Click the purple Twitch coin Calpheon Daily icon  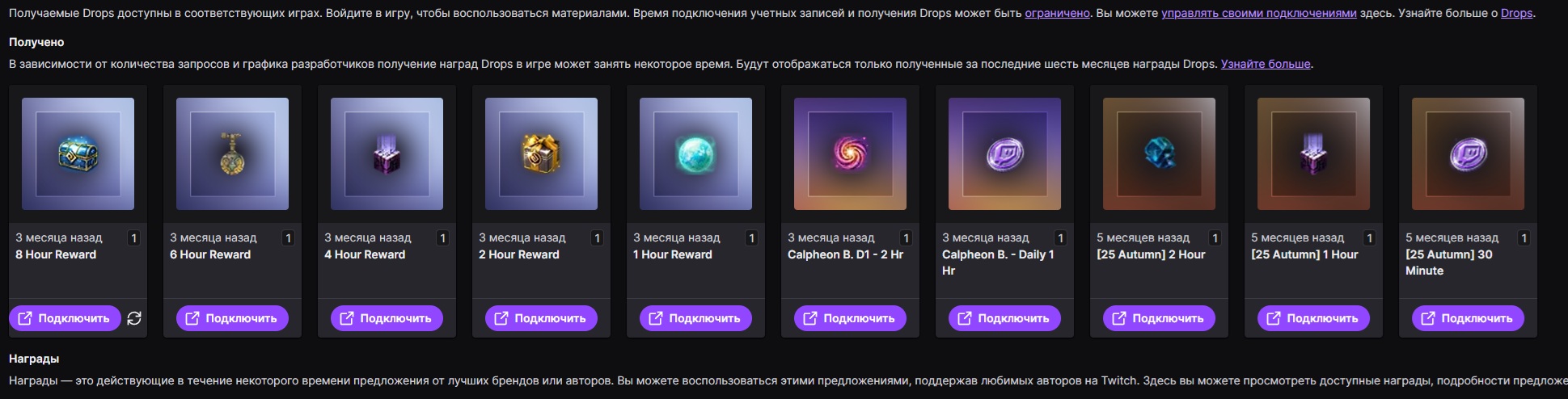coord(1004,154)
